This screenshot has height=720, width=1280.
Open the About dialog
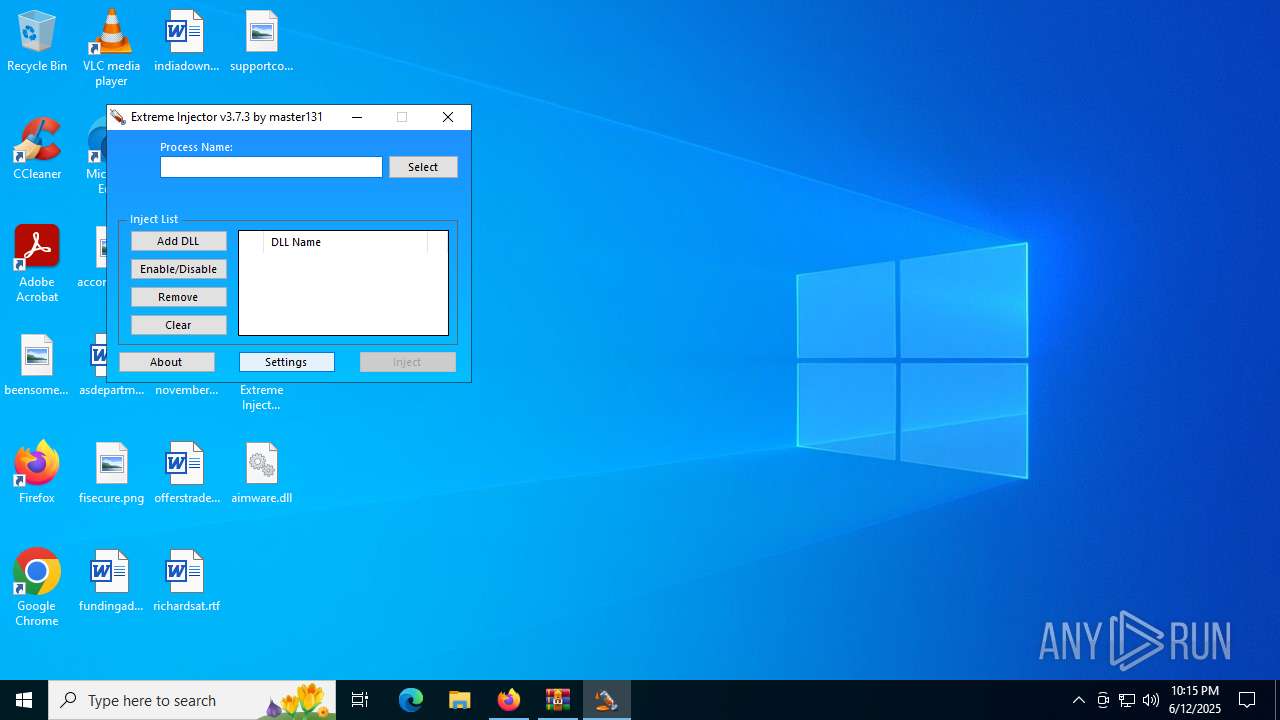point(166,362)
